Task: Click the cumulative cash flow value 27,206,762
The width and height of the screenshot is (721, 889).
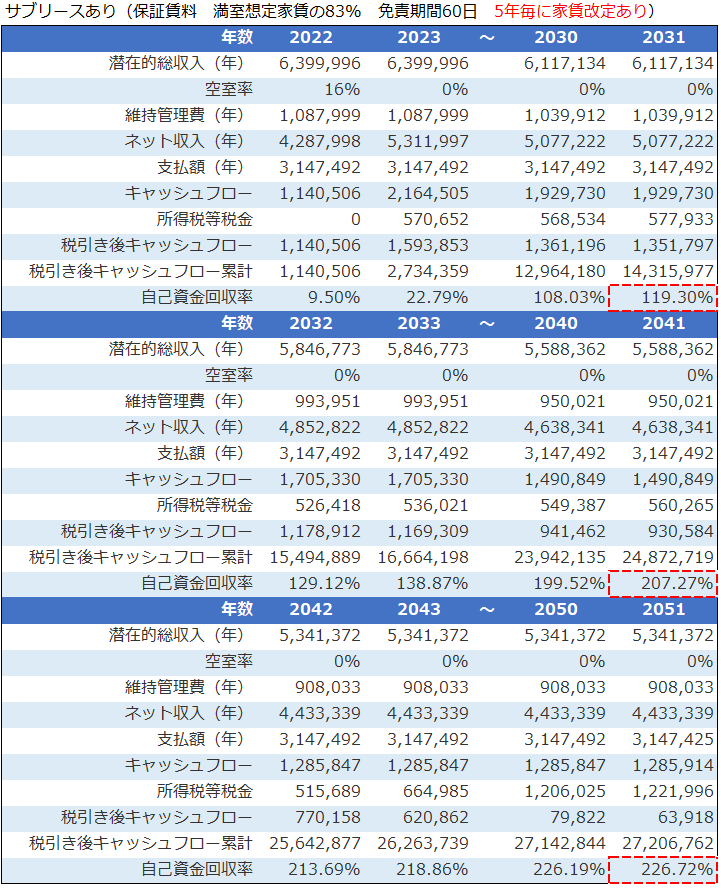Action: click(x=665, y=843)
